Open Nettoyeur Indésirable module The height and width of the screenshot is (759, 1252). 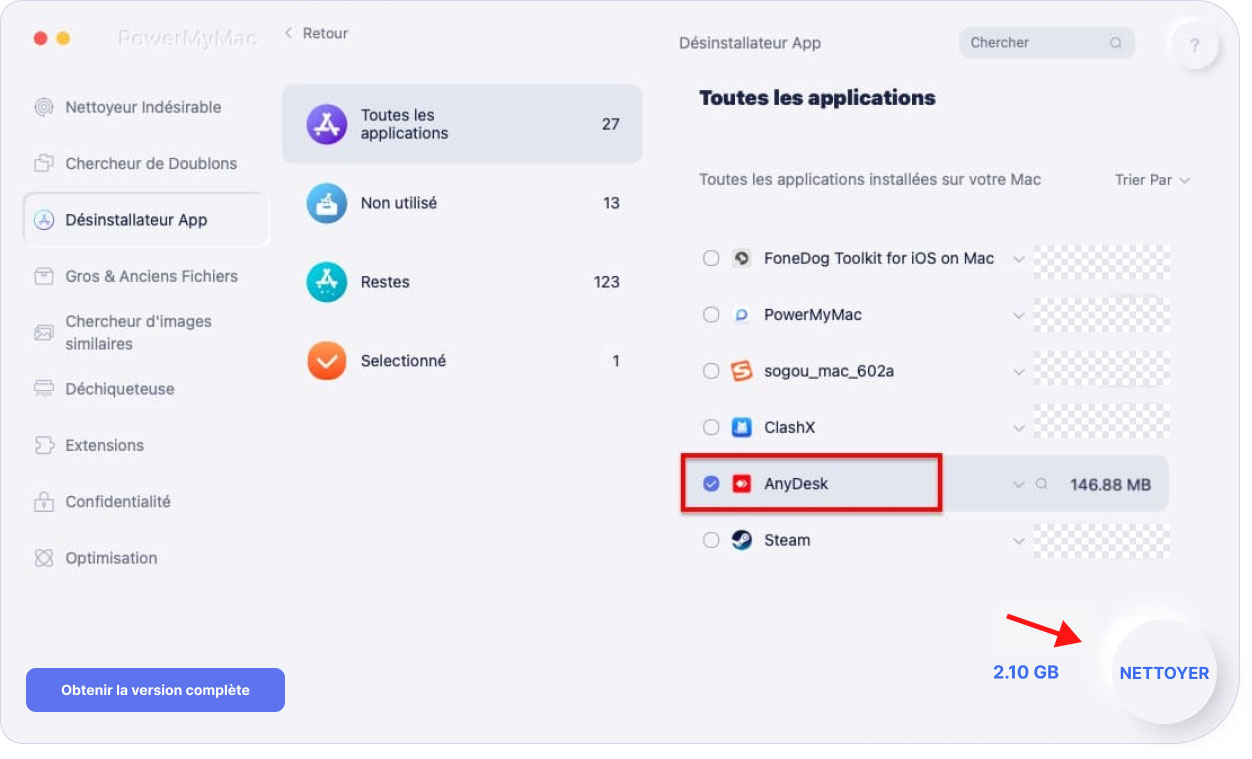pos(145,107)
